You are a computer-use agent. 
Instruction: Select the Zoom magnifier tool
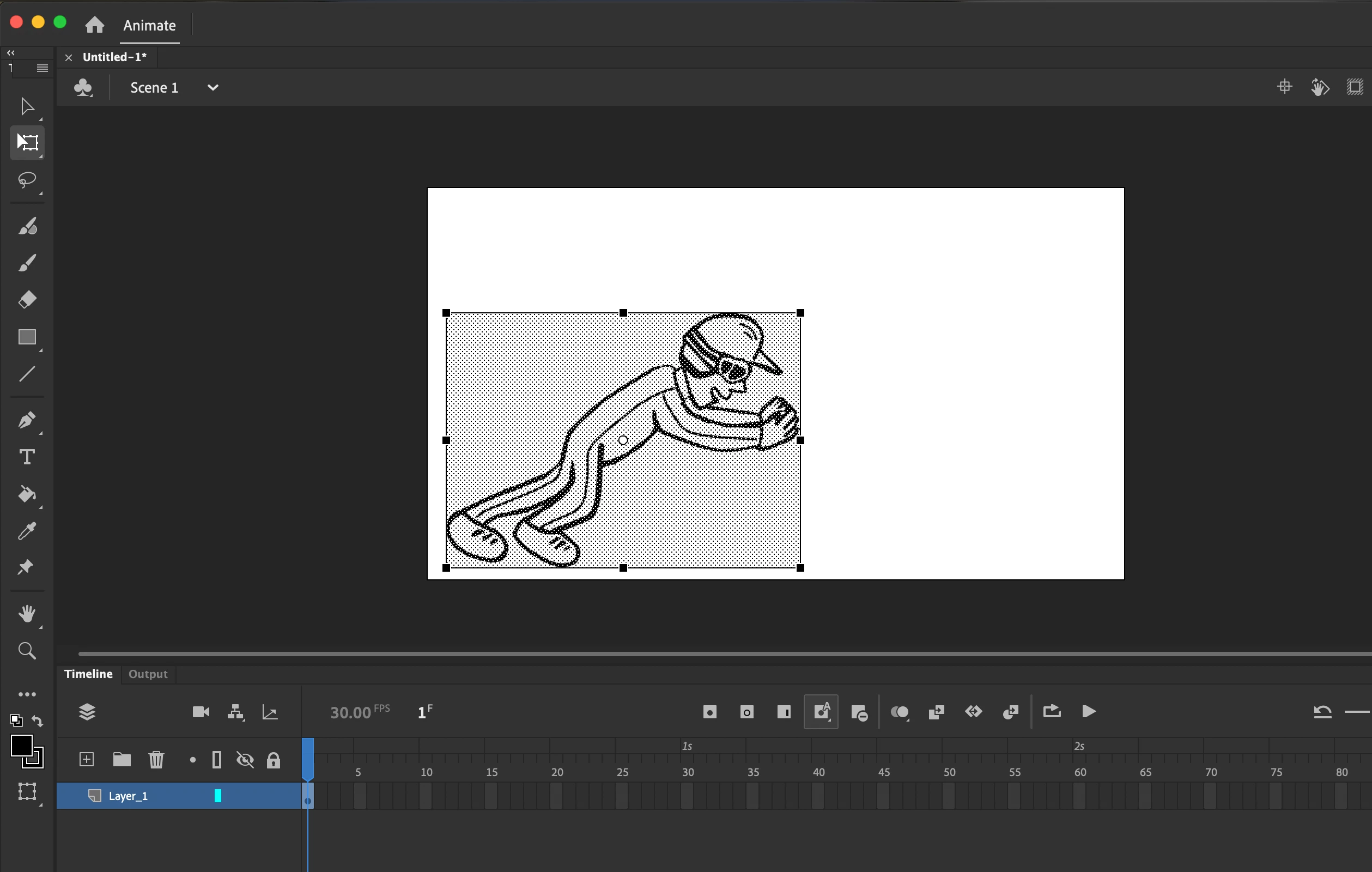coord(27,650)
